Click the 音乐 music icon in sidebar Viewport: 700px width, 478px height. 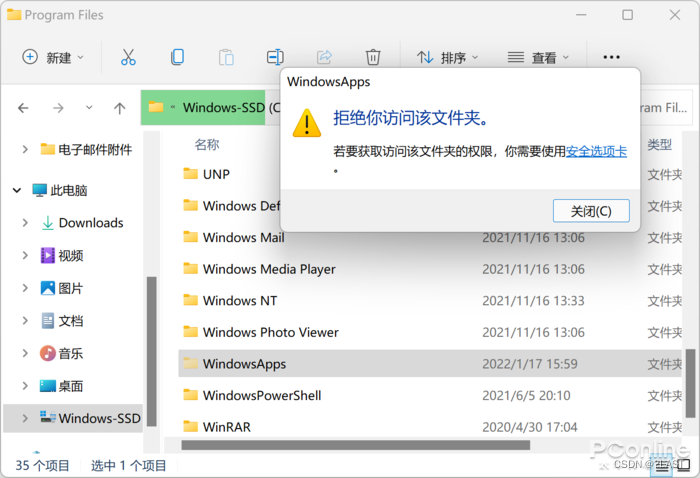click(47, 353)
